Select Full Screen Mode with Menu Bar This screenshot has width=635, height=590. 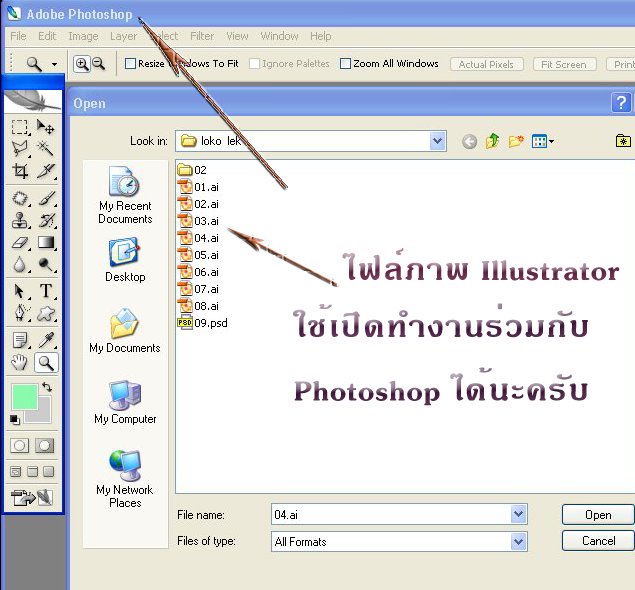tap(32, 472)
